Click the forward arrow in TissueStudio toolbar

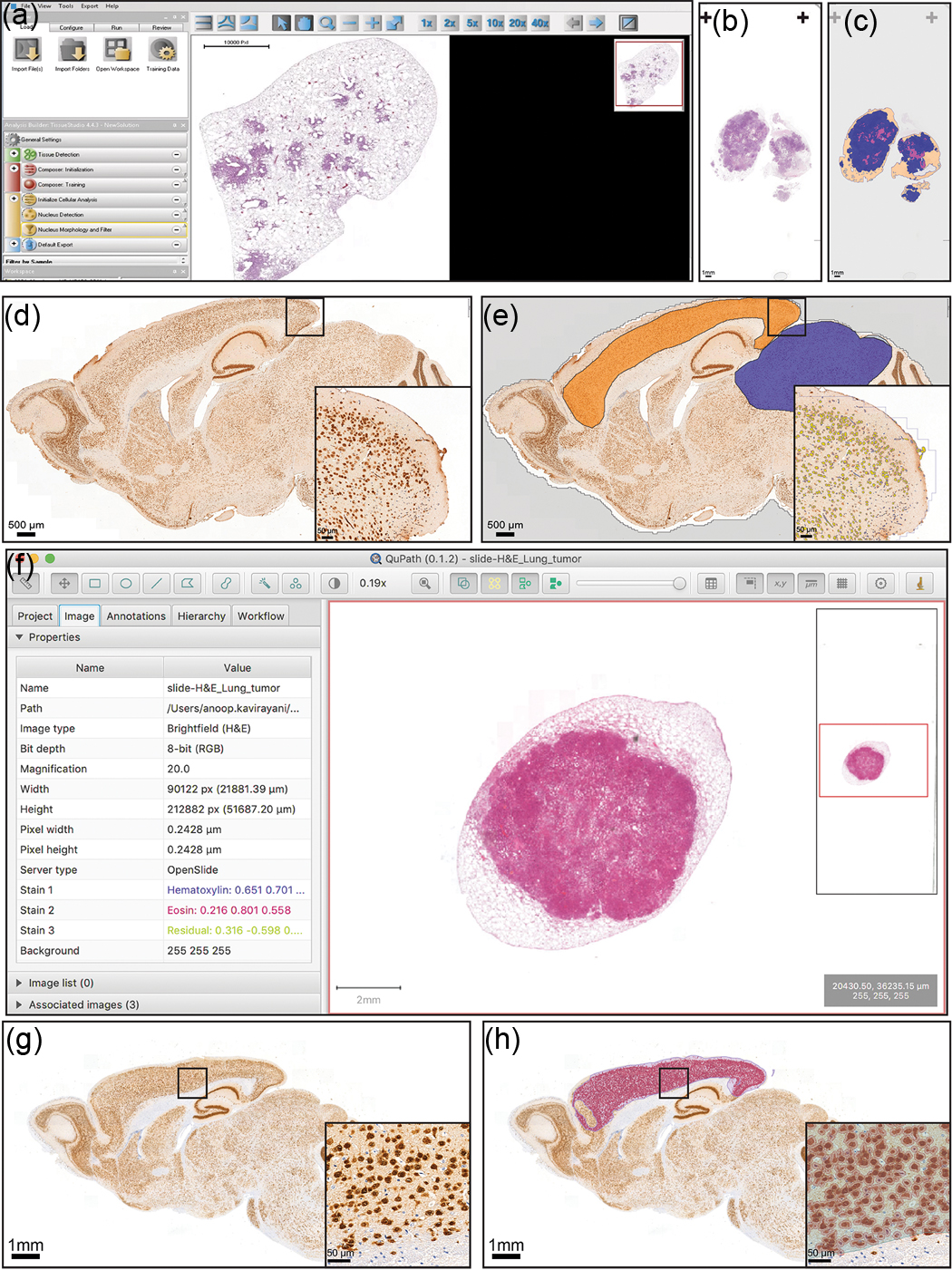(596, 23)
